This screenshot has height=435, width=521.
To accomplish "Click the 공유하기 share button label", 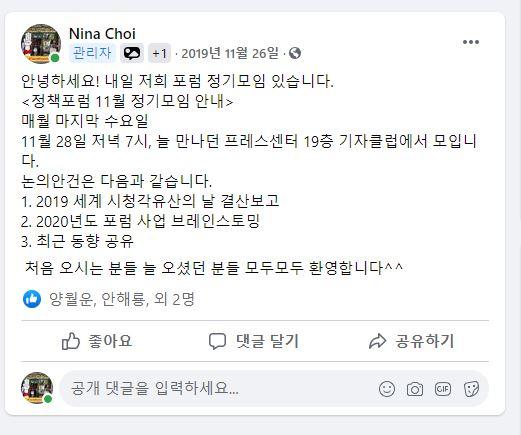I will click(x=425, y=341).
